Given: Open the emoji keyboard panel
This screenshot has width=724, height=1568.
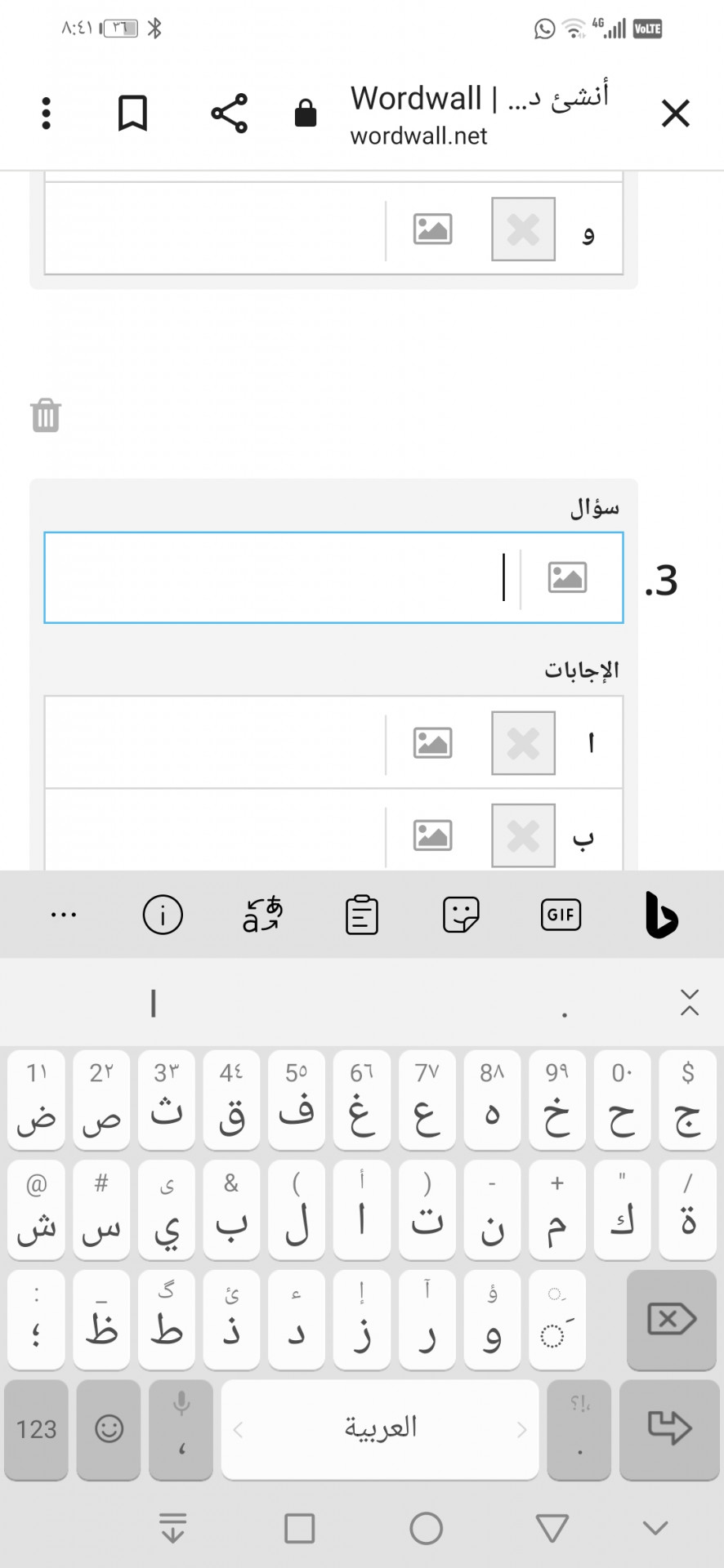Looking at the screenshot, I should (109, 1429).
